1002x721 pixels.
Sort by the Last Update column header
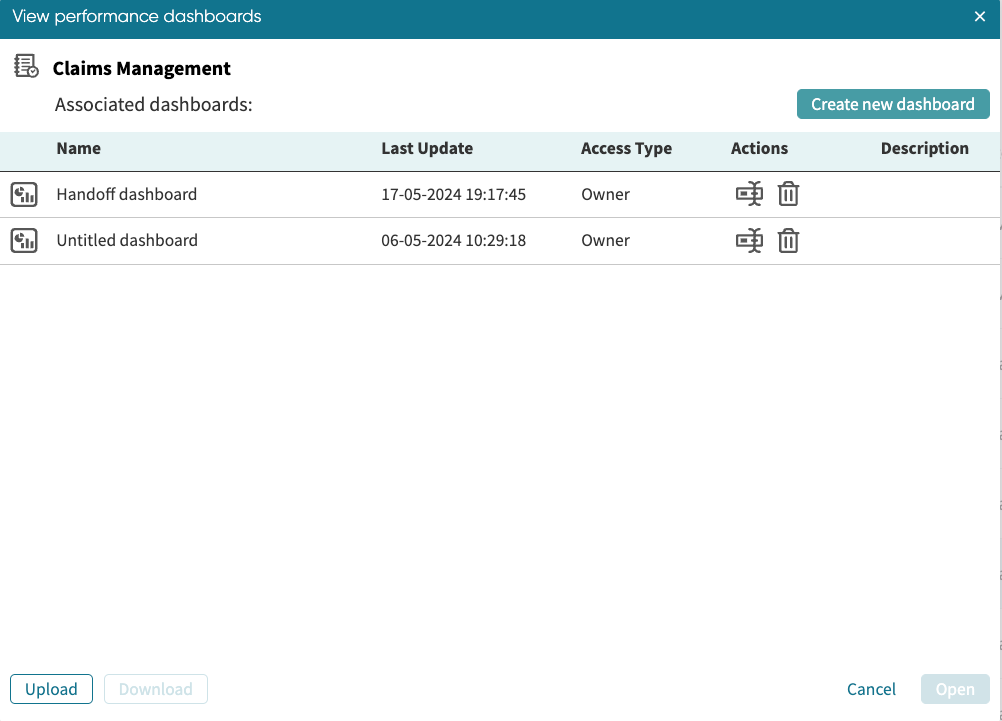(427, 148)
